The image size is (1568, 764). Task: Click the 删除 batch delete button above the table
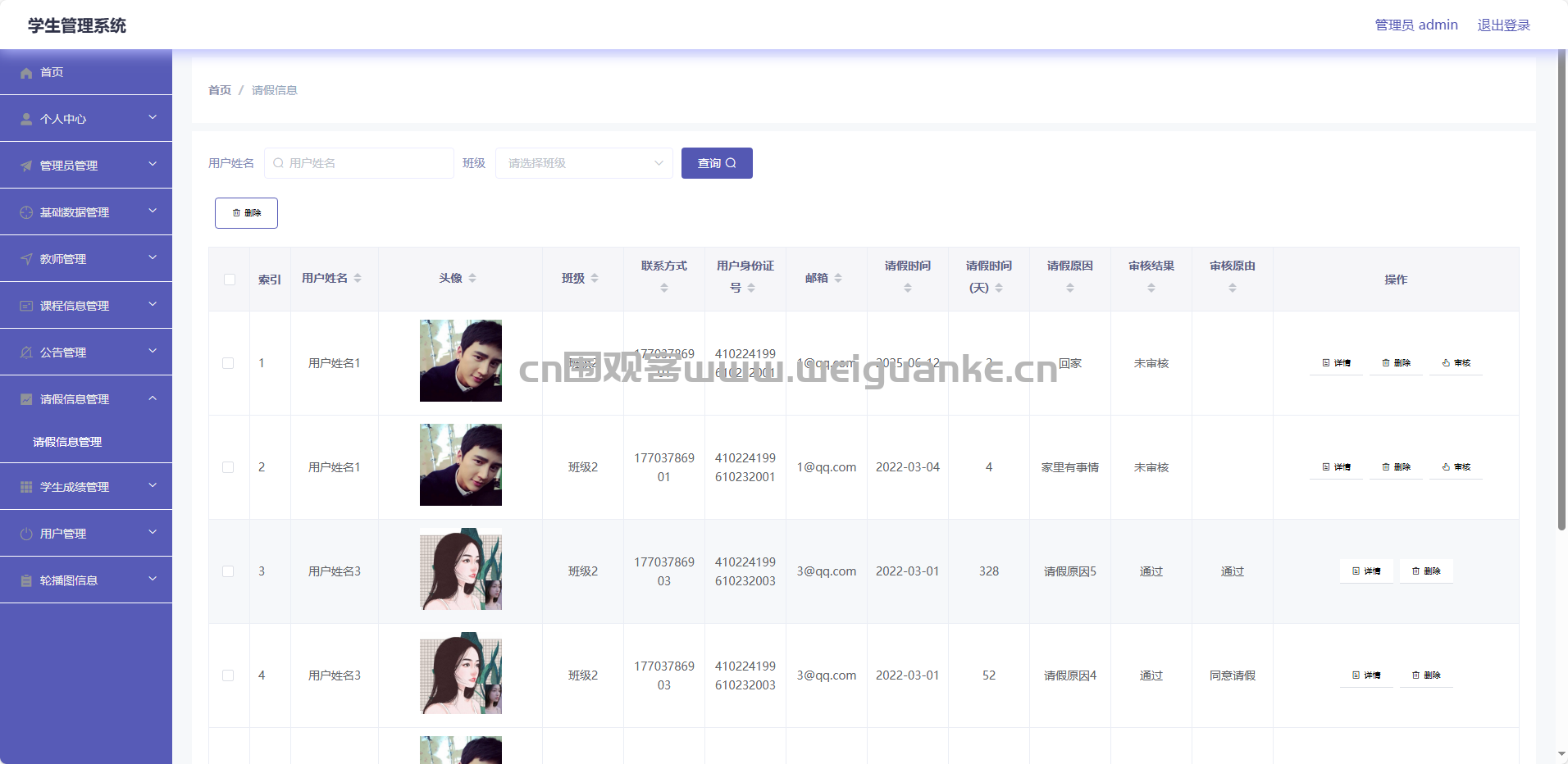[246, 213]
